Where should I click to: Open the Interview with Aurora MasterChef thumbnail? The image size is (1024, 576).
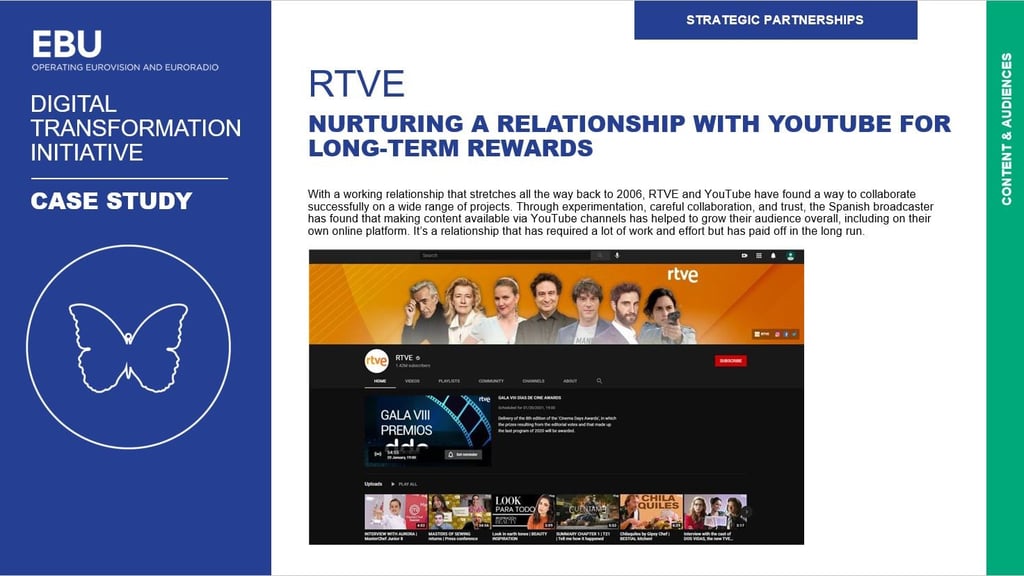pos(396,511)
